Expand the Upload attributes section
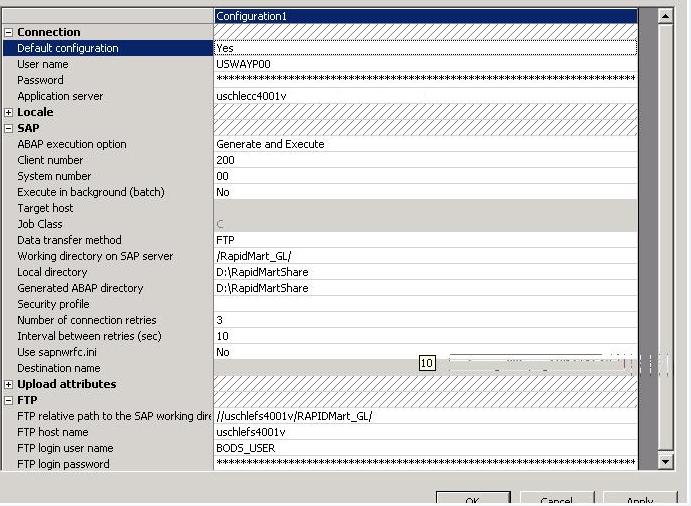691x506 pixels. point(8,385)
